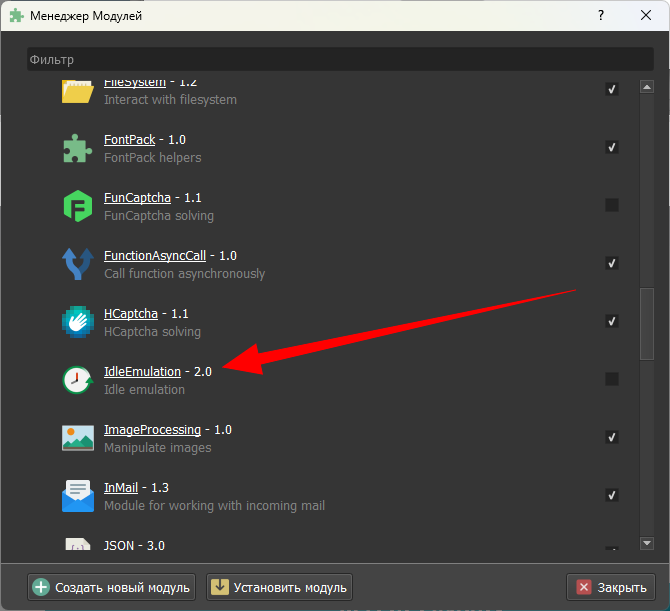Click the ImageProcessing picture icon
This screenshot has height=611, width=670.
click(77, 438)
